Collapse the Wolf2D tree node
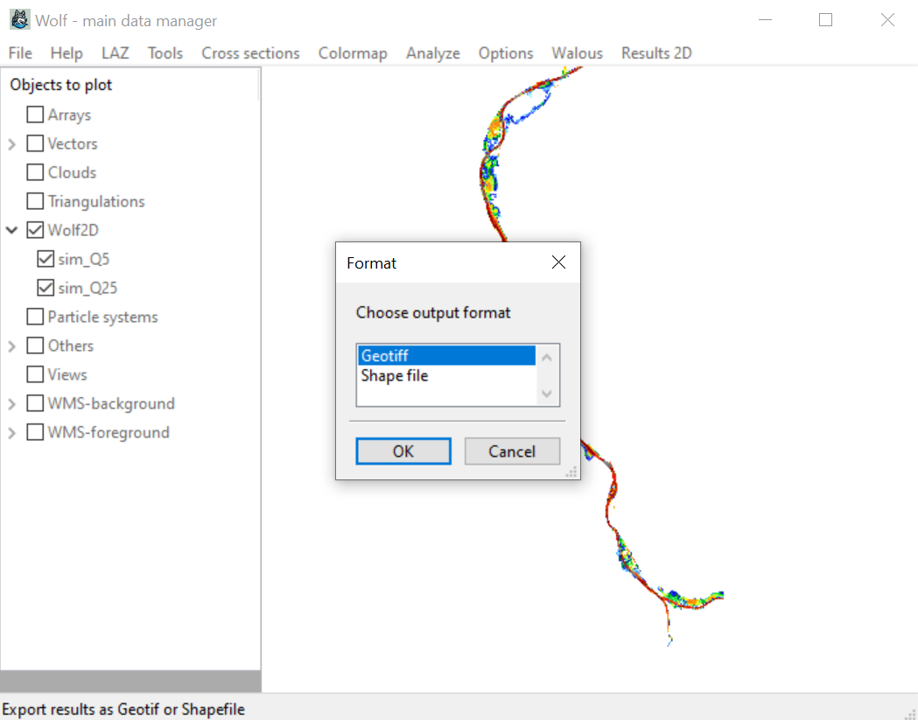 (x=12, y=230)
